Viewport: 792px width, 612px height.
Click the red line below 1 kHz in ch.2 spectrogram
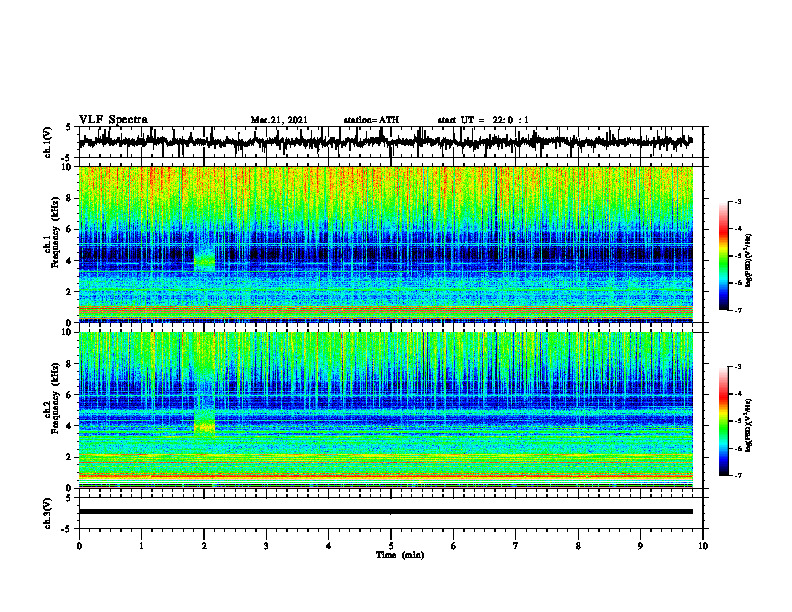(x=385, y=476)
